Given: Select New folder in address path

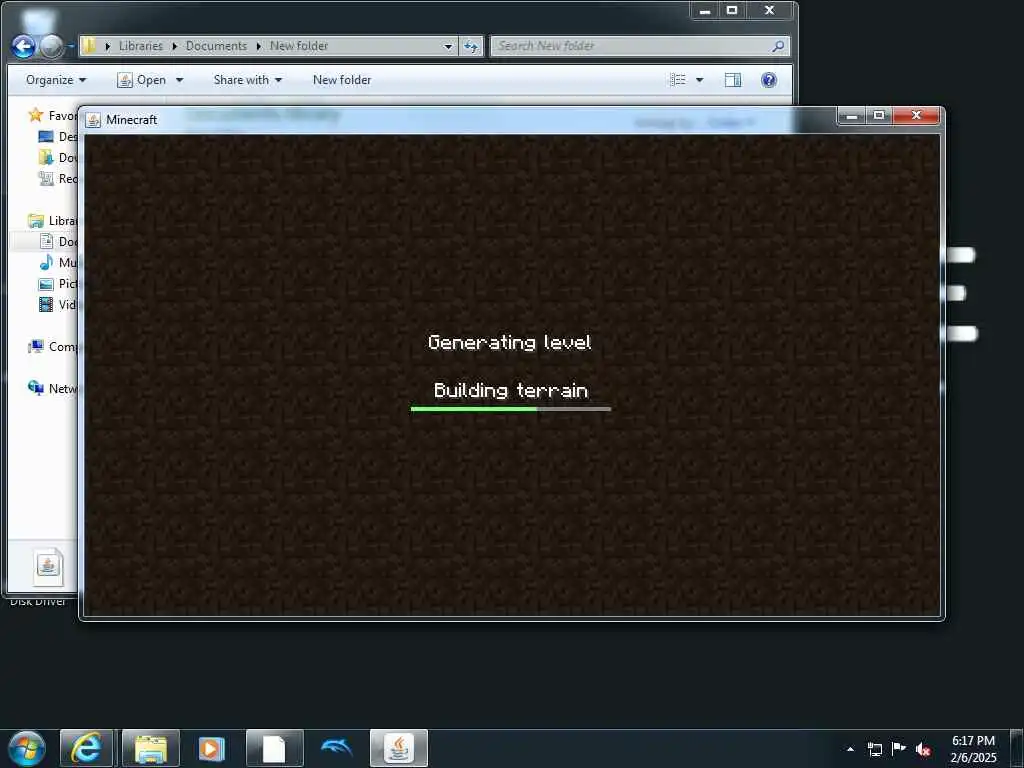Looking at the screenshot, I should 299,46.
